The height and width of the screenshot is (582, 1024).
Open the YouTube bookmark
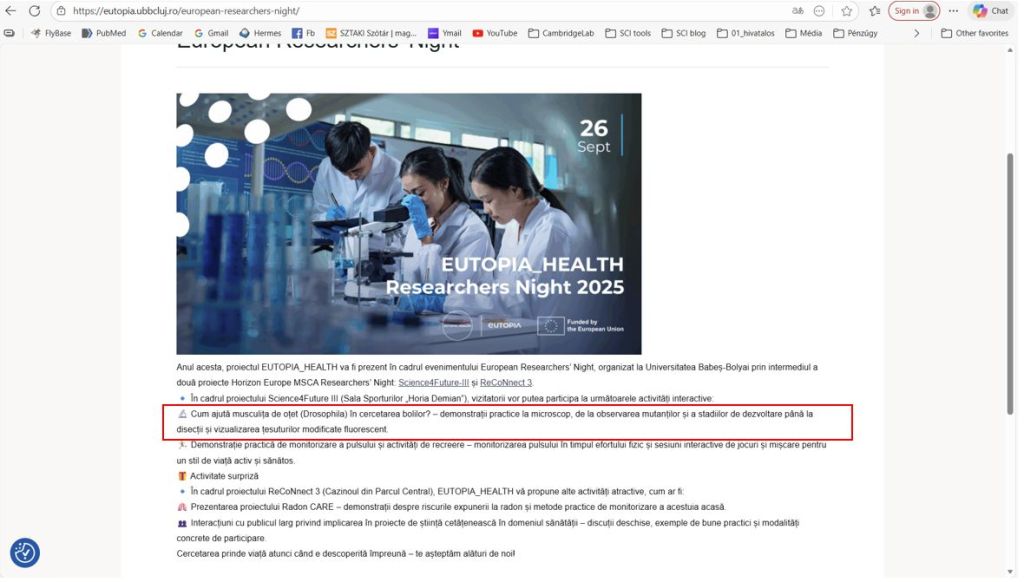tap(495, 33)
